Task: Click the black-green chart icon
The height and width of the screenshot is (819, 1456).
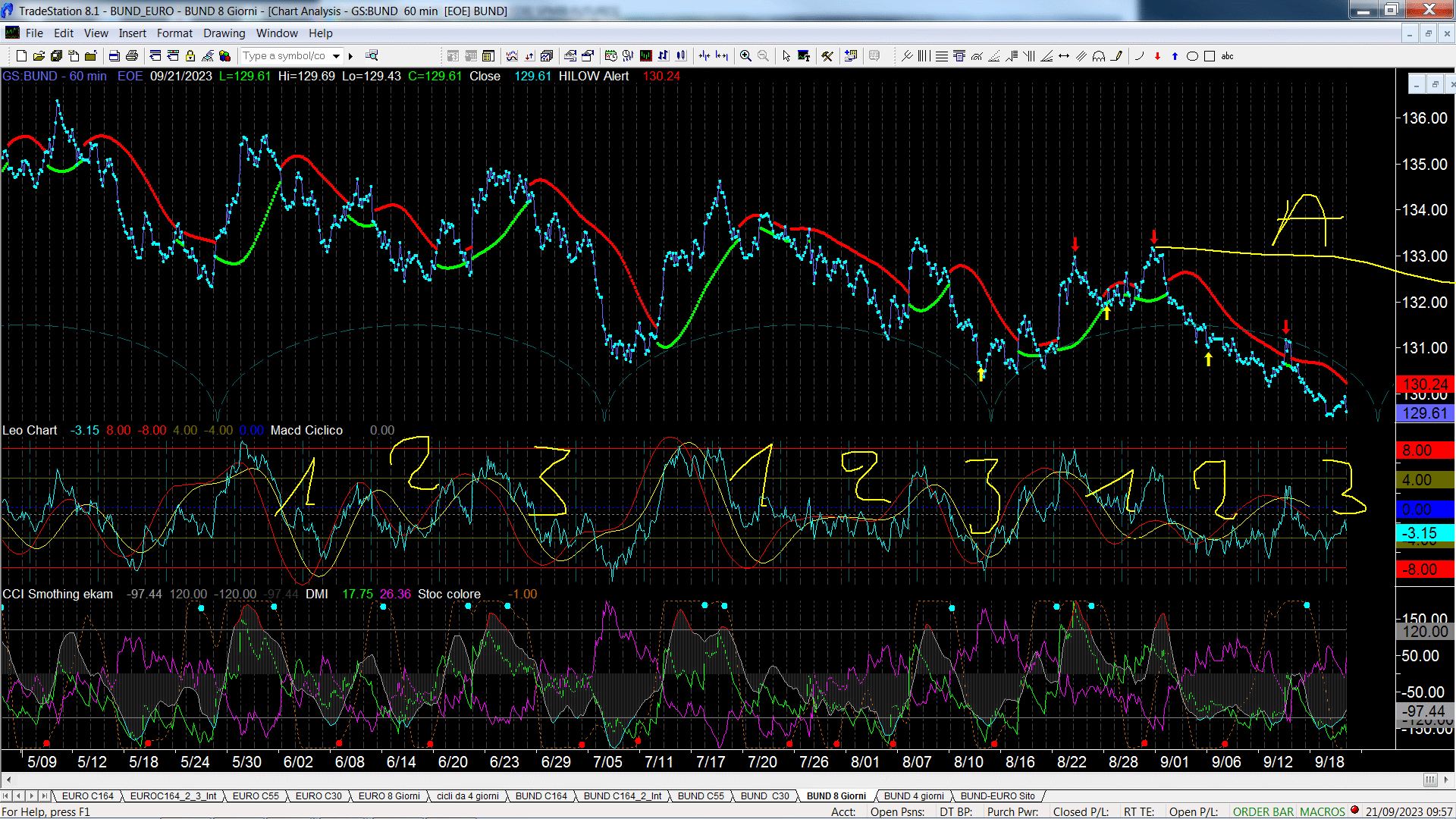Action: tap(646, 56)
